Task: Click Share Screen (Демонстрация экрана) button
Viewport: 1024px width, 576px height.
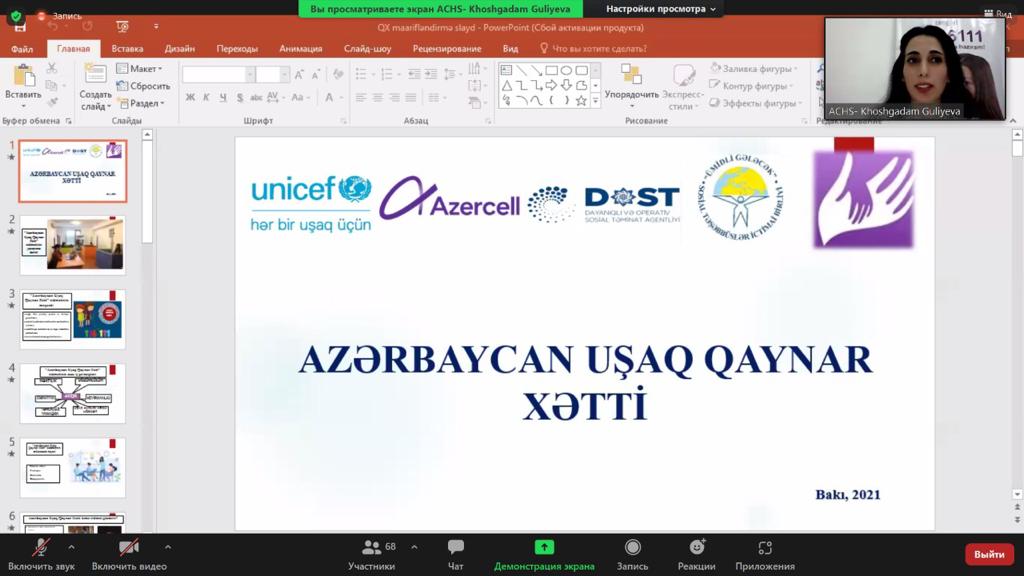Action: tap(544, 554)
